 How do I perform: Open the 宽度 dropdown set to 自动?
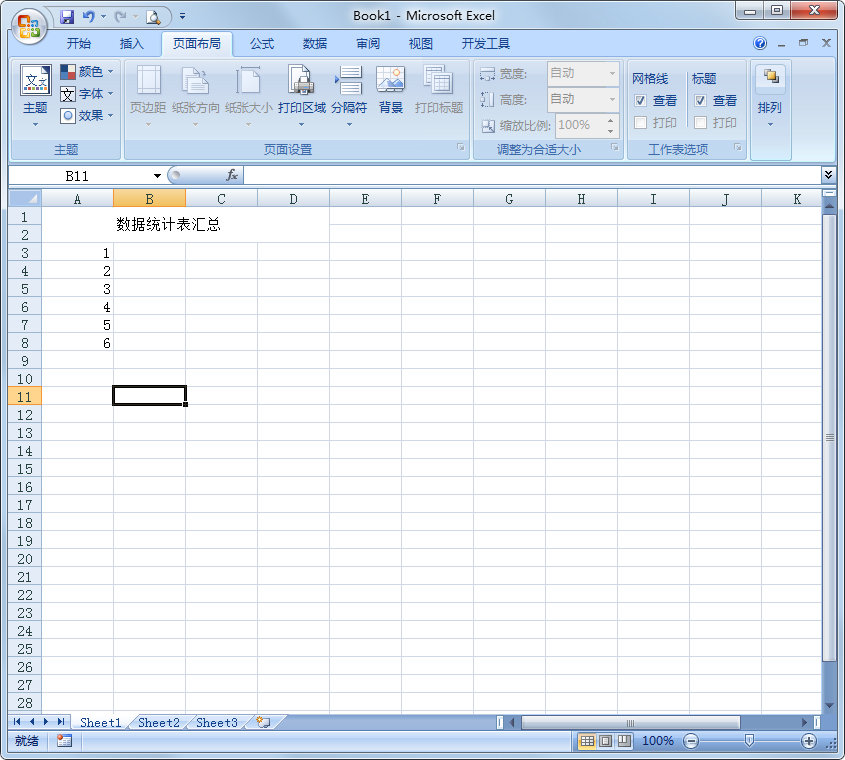tap(613, 73)
